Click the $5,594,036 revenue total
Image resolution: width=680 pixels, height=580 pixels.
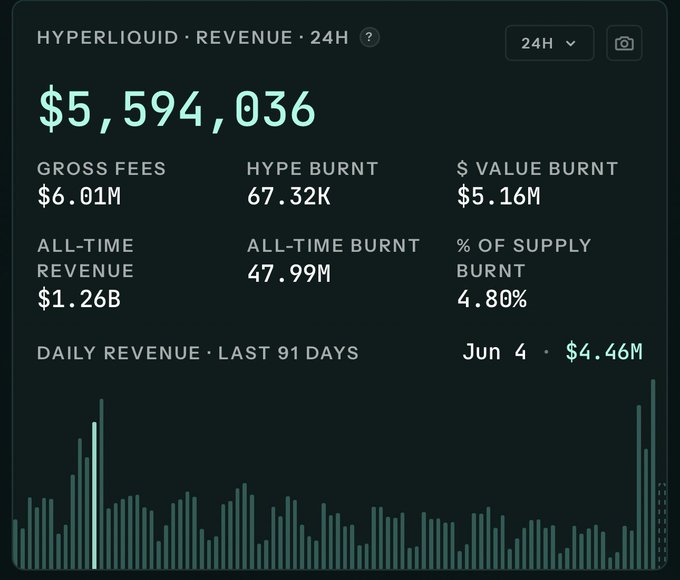tap(177, 109)
